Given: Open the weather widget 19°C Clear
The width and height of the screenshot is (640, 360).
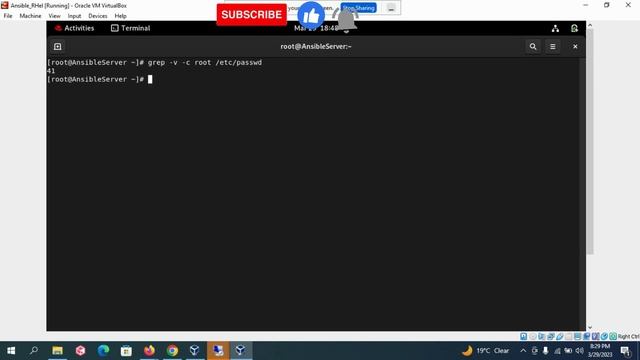Looking at the screenshot, I should tap(486, 351).
